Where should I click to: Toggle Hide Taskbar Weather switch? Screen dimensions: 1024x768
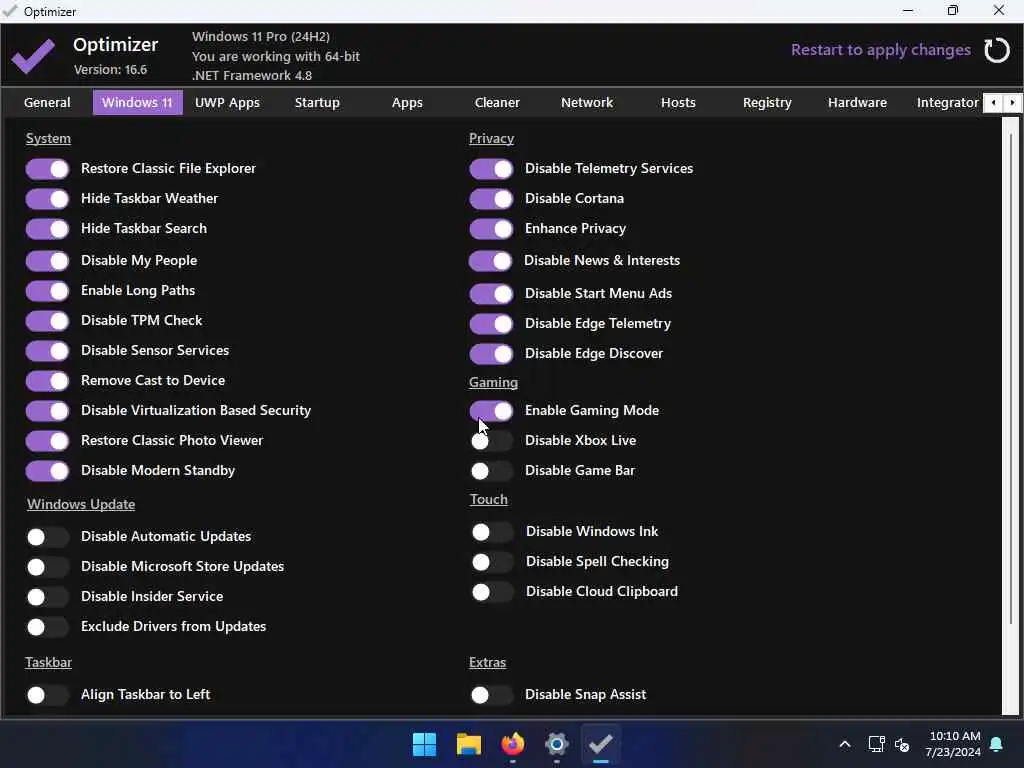47,199
